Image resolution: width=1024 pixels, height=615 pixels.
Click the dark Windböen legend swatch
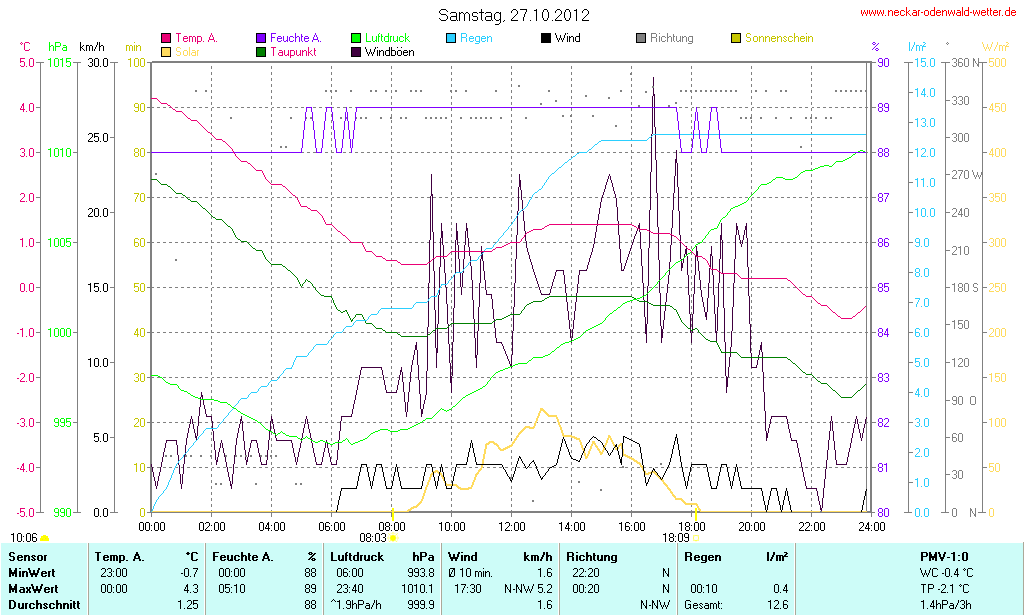click(x=357, y=51)
